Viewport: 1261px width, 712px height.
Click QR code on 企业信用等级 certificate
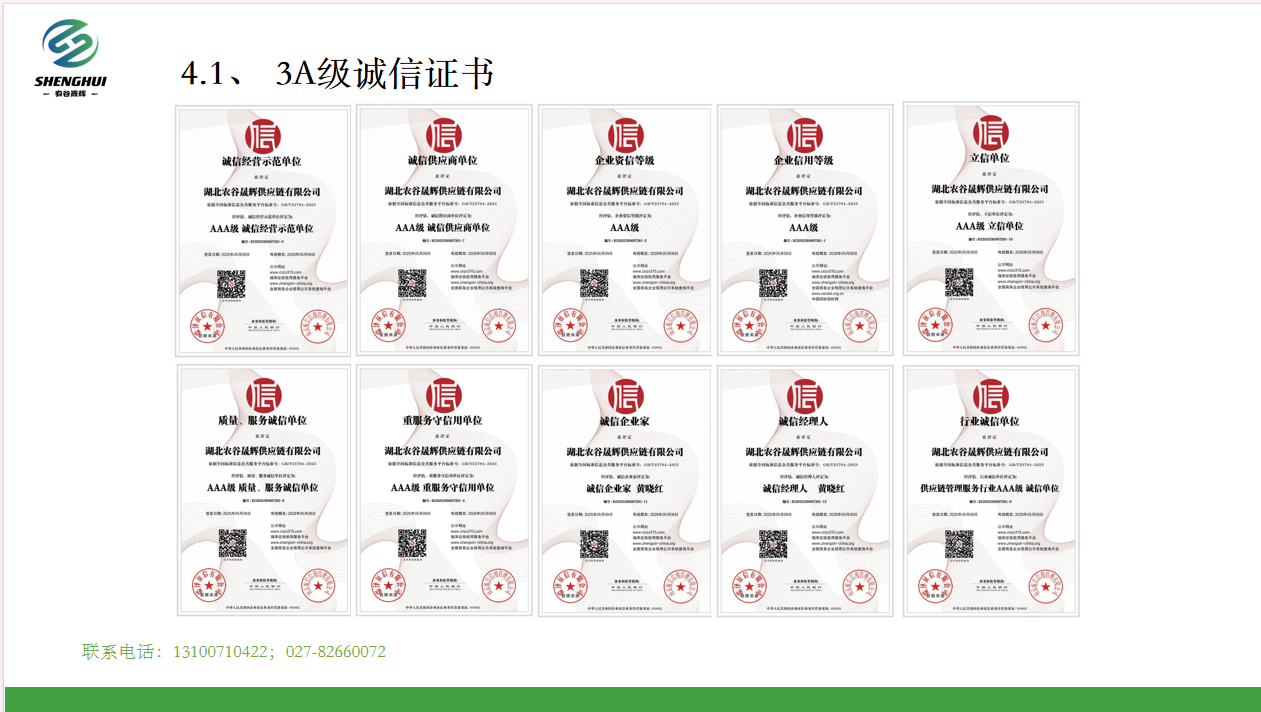pos(772,283)
